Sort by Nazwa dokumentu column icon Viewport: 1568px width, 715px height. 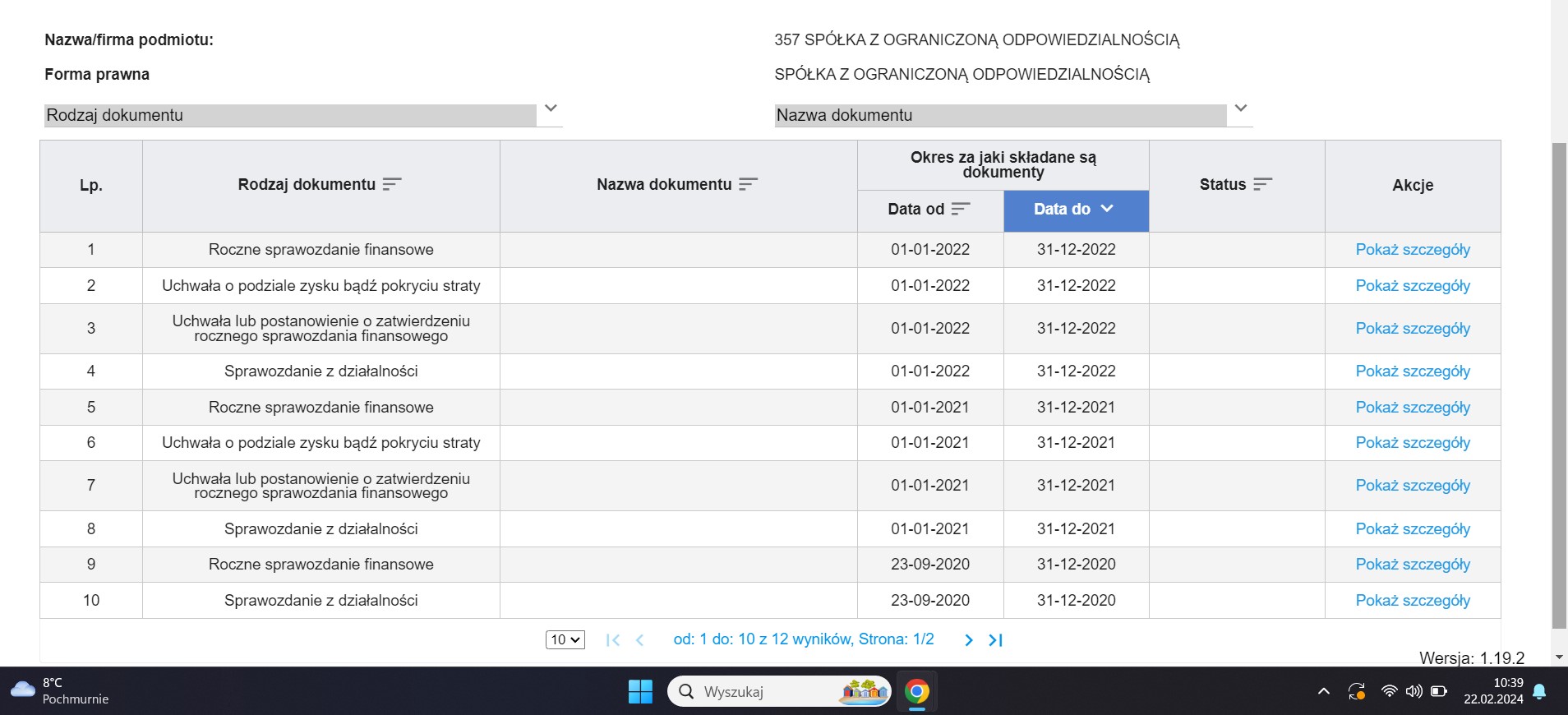[x=748, y=185]
